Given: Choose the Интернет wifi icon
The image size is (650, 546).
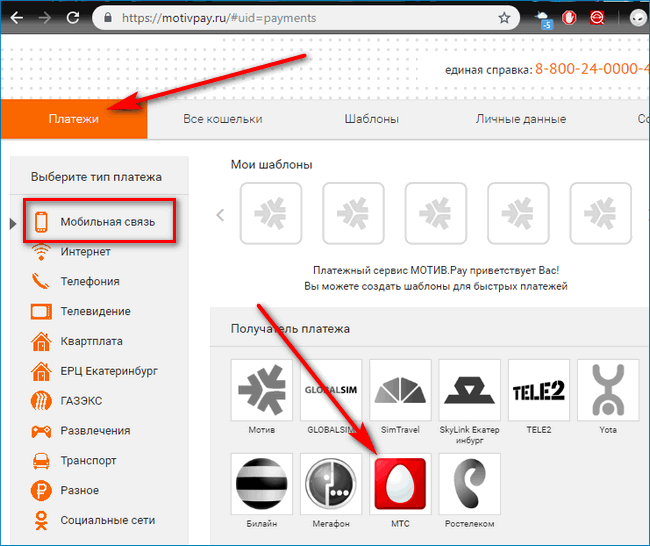Looking at the screenshot, I should [x=41, y=252].
